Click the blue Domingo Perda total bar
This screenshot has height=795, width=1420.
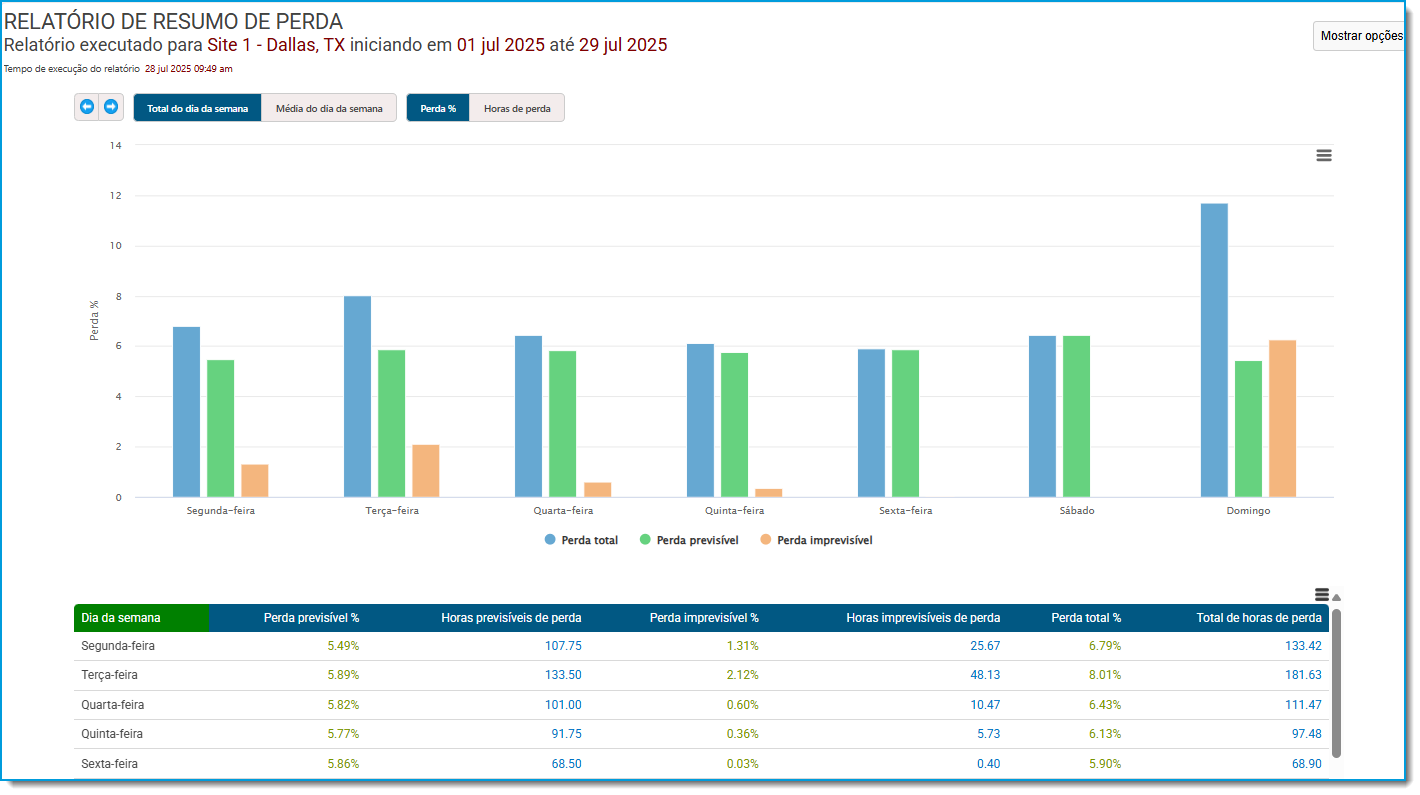pyautogui.click(x=1214, y=350)
